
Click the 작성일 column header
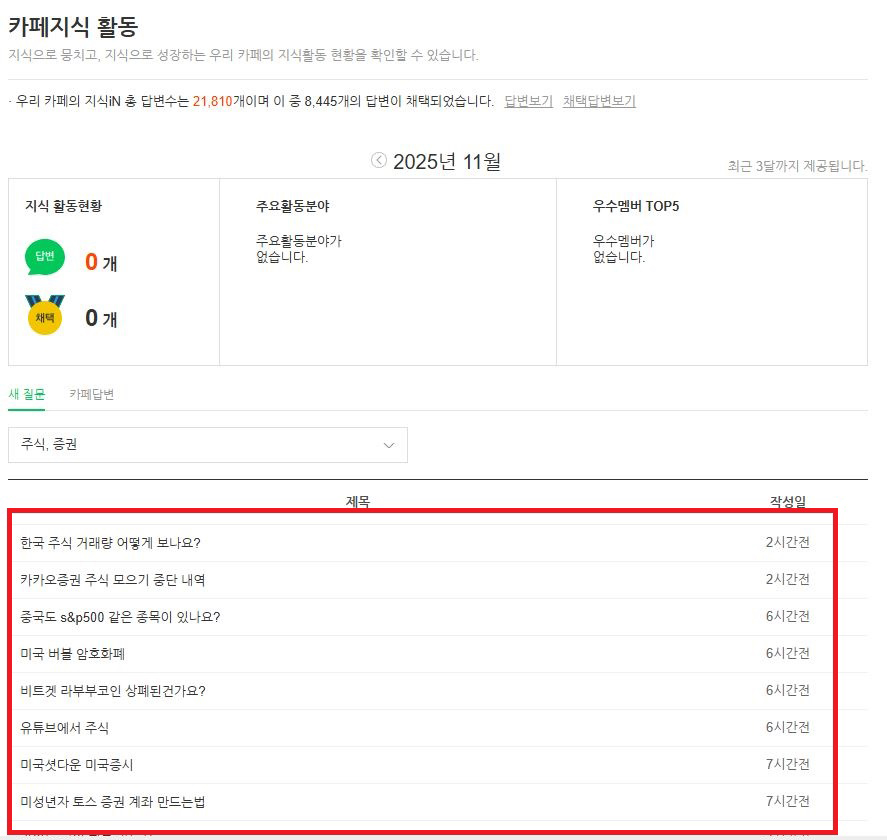click(787, 502)
